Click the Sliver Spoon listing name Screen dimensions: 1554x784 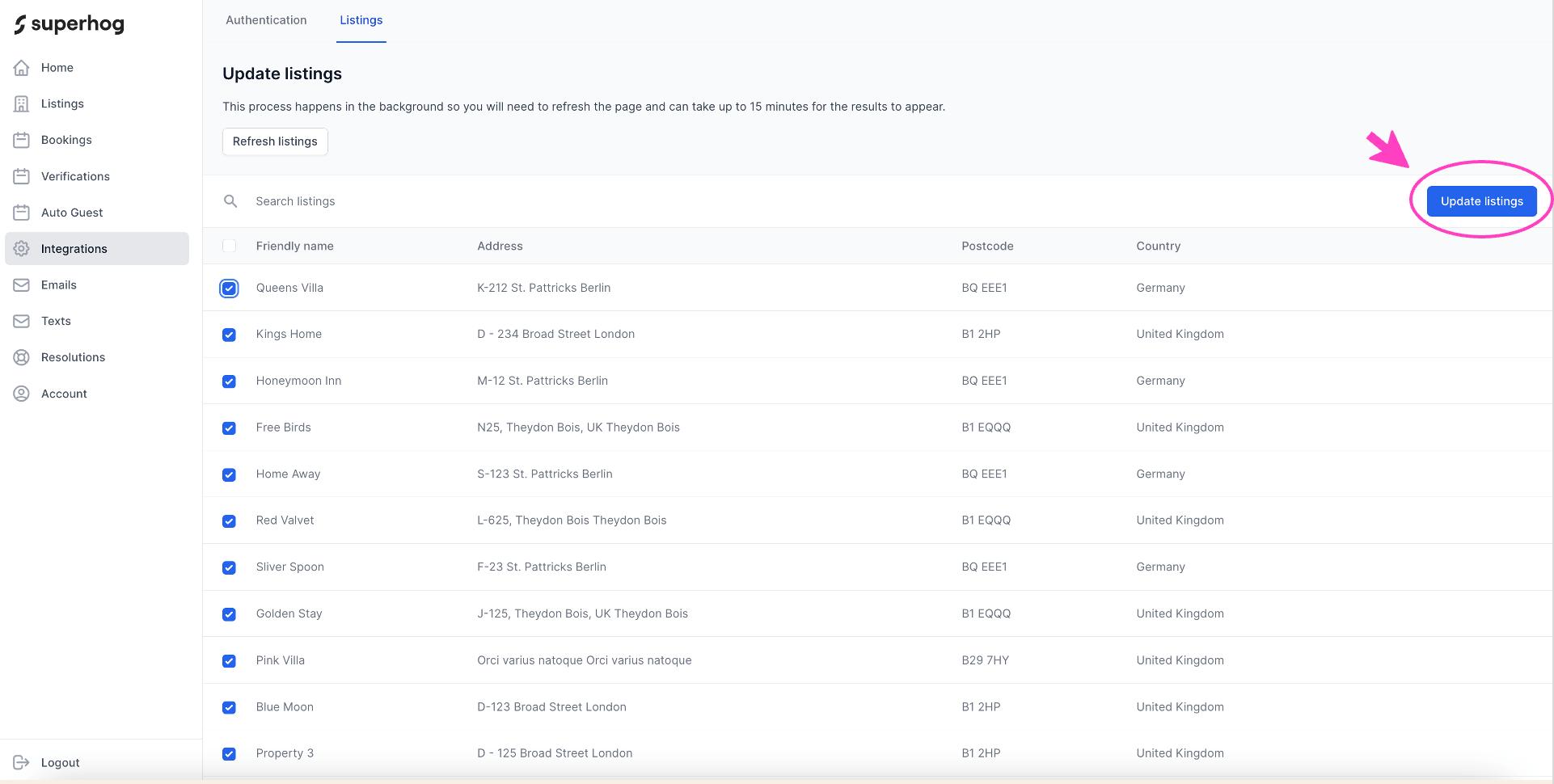point(289,567)
